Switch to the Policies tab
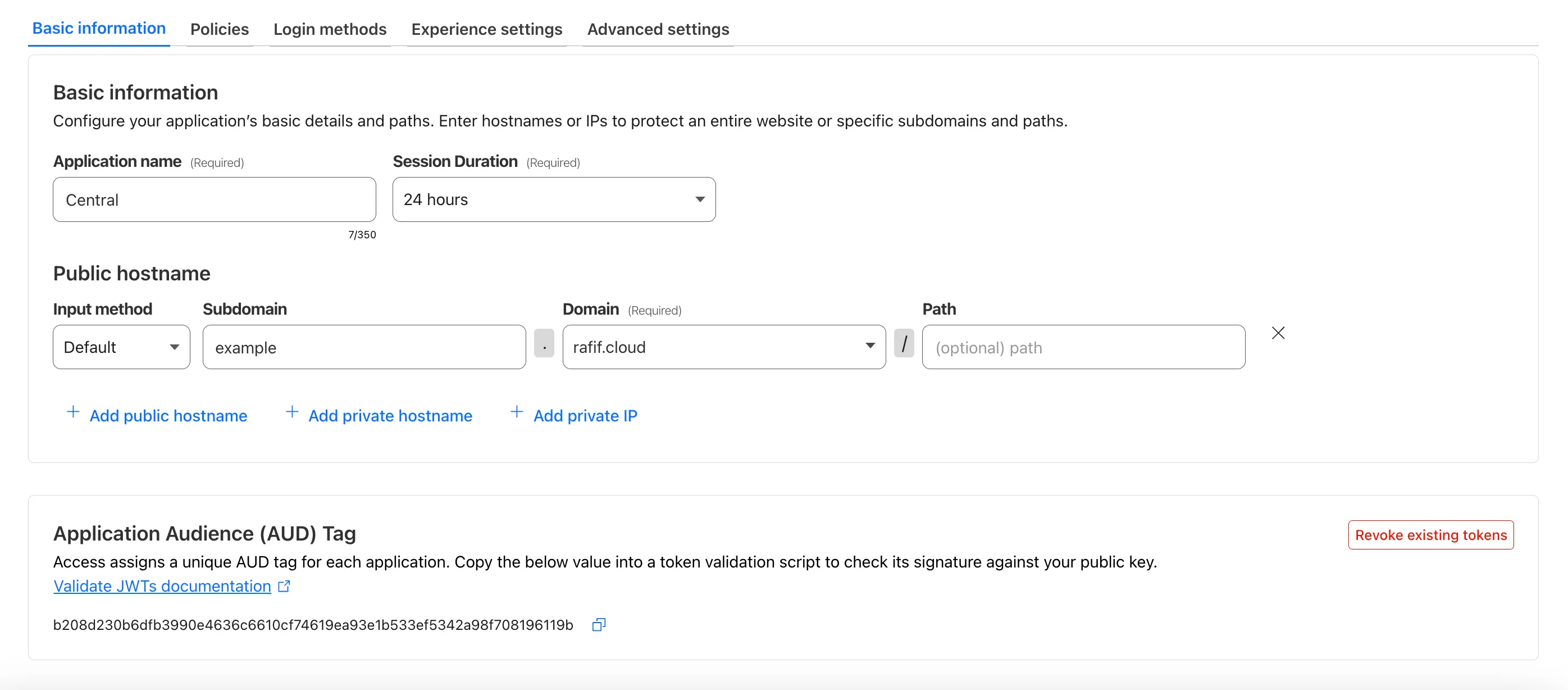The height and width of the screenshot is (690, 1568). coord(219,29)
